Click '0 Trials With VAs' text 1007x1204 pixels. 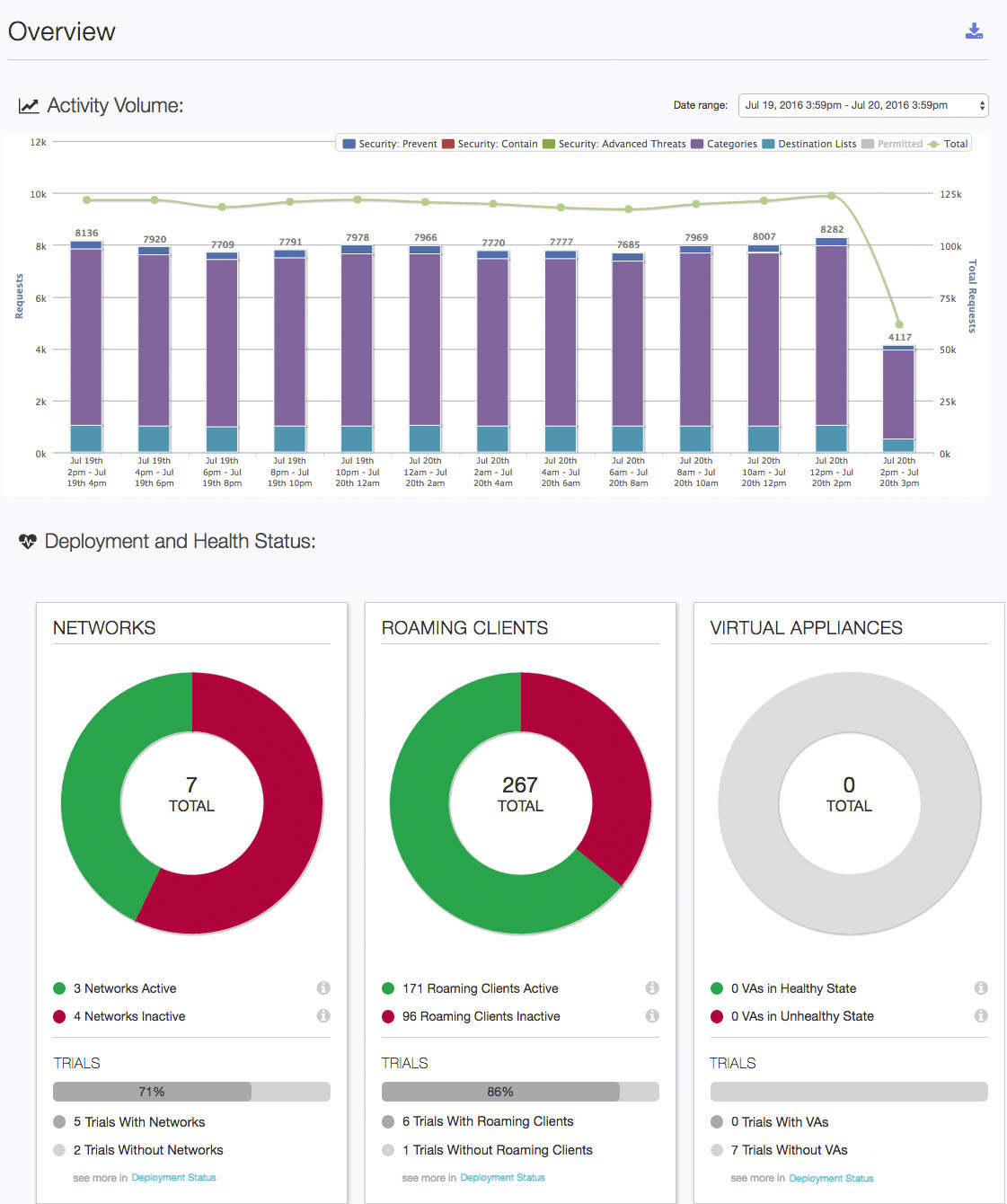[780, 1122]
